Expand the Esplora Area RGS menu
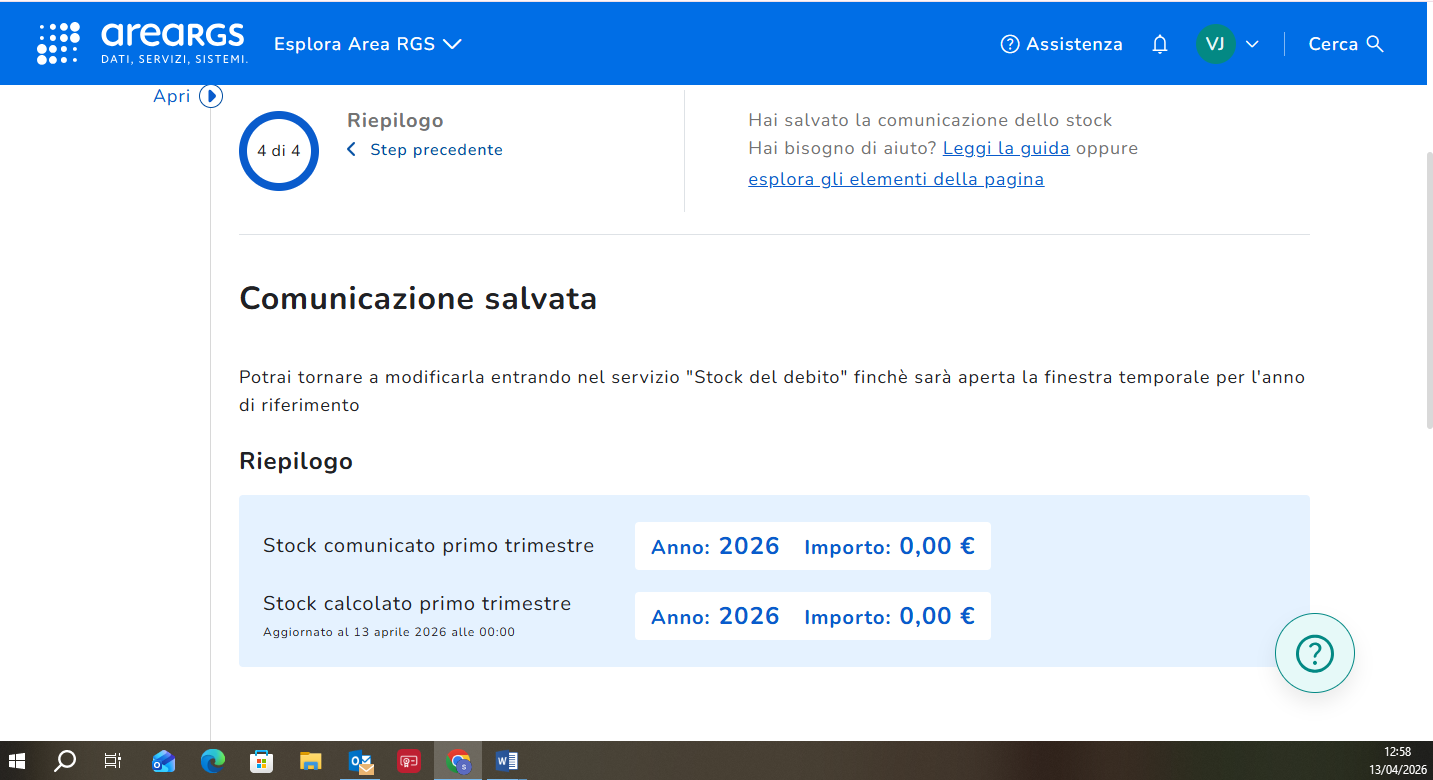 (367, 44)
